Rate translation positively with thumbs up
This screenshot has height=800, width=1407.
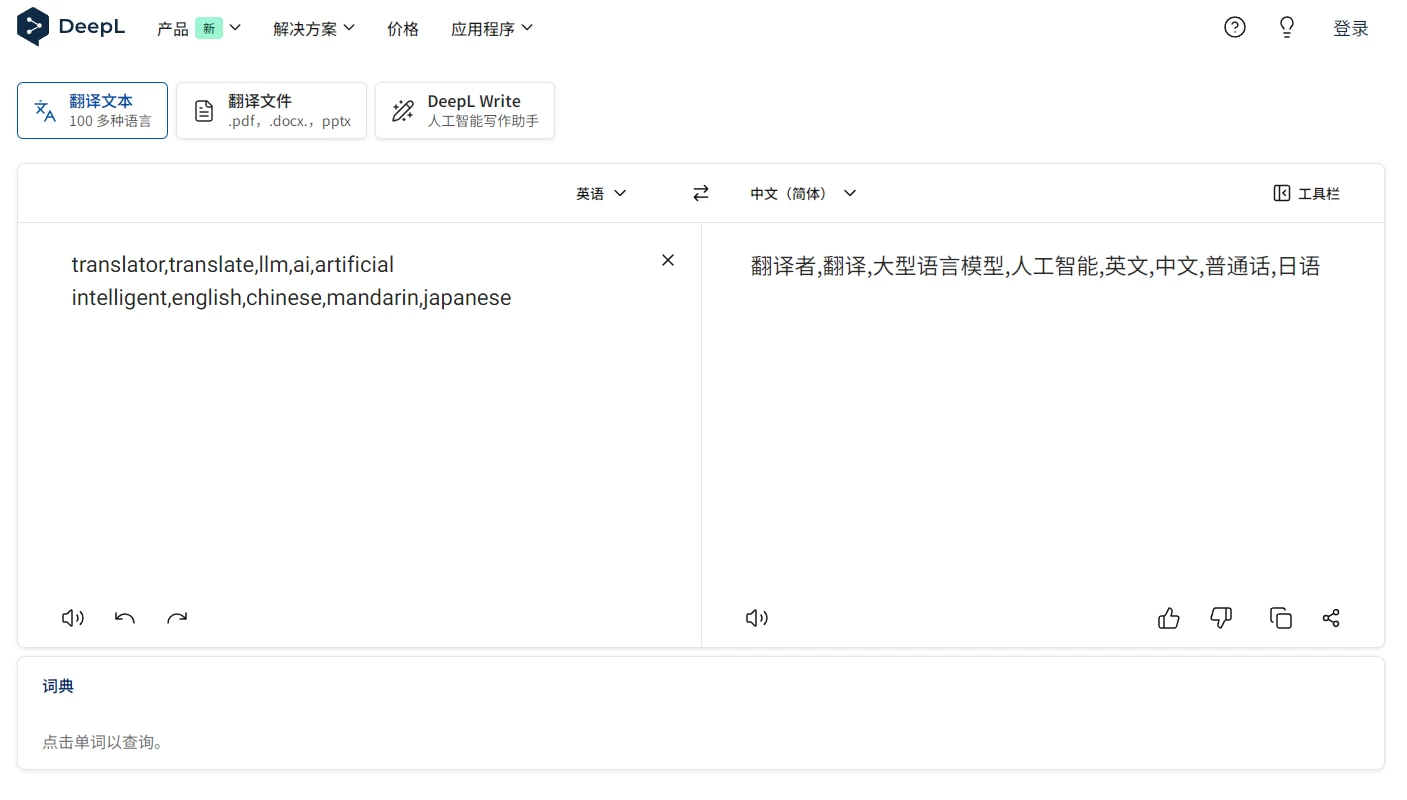pos(1168,617)
